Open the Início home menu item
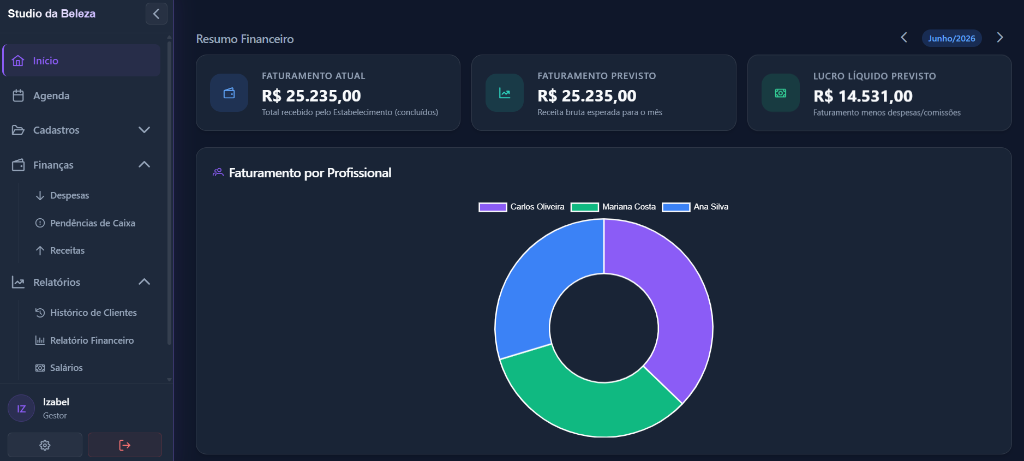Viewport: 1024px width, 461px height. pos(82,61)
